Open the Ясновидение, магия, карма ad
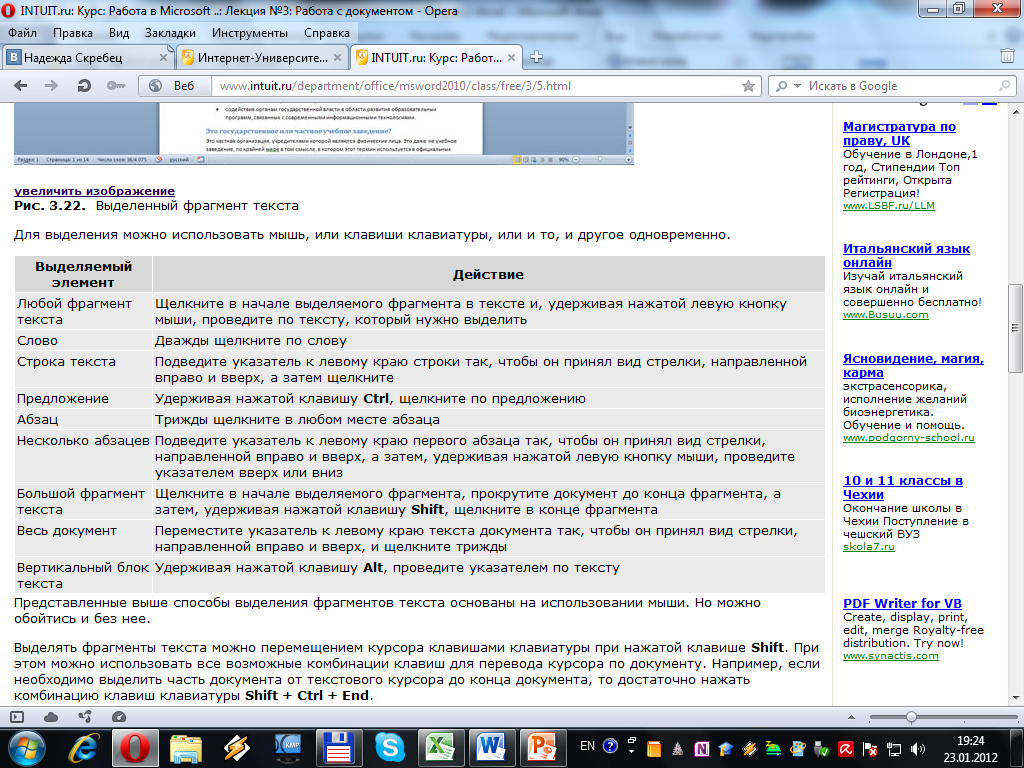The image size is (1024, 768). [913, 365]
